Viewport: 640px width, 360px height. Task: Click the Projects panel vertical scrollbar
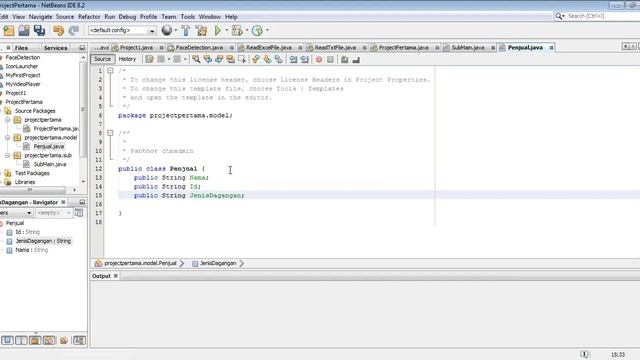pos(83,109)
